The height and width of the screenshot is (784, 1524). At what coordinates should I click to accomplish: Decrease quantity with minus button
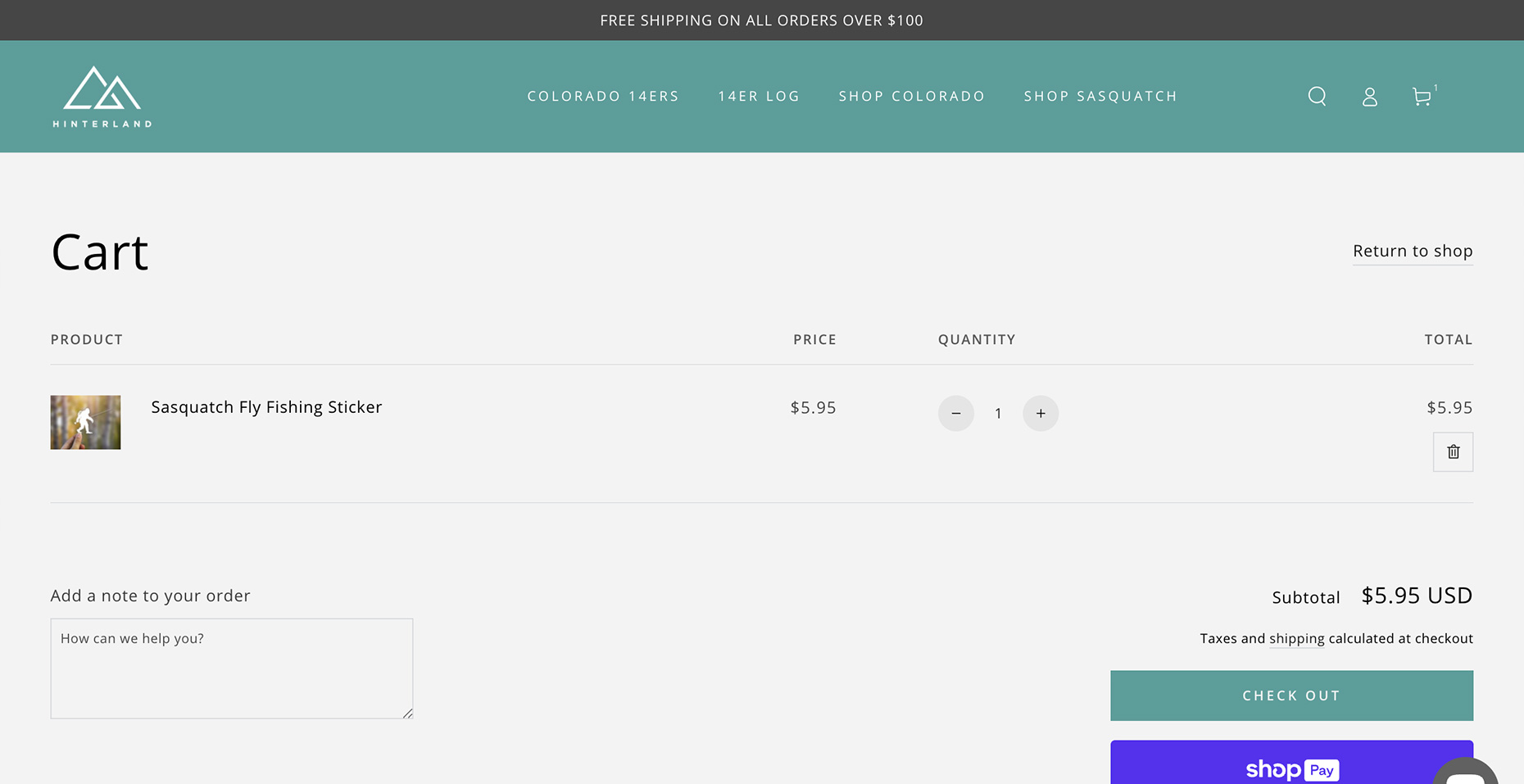pyautogui.click(x=955, y=413)
